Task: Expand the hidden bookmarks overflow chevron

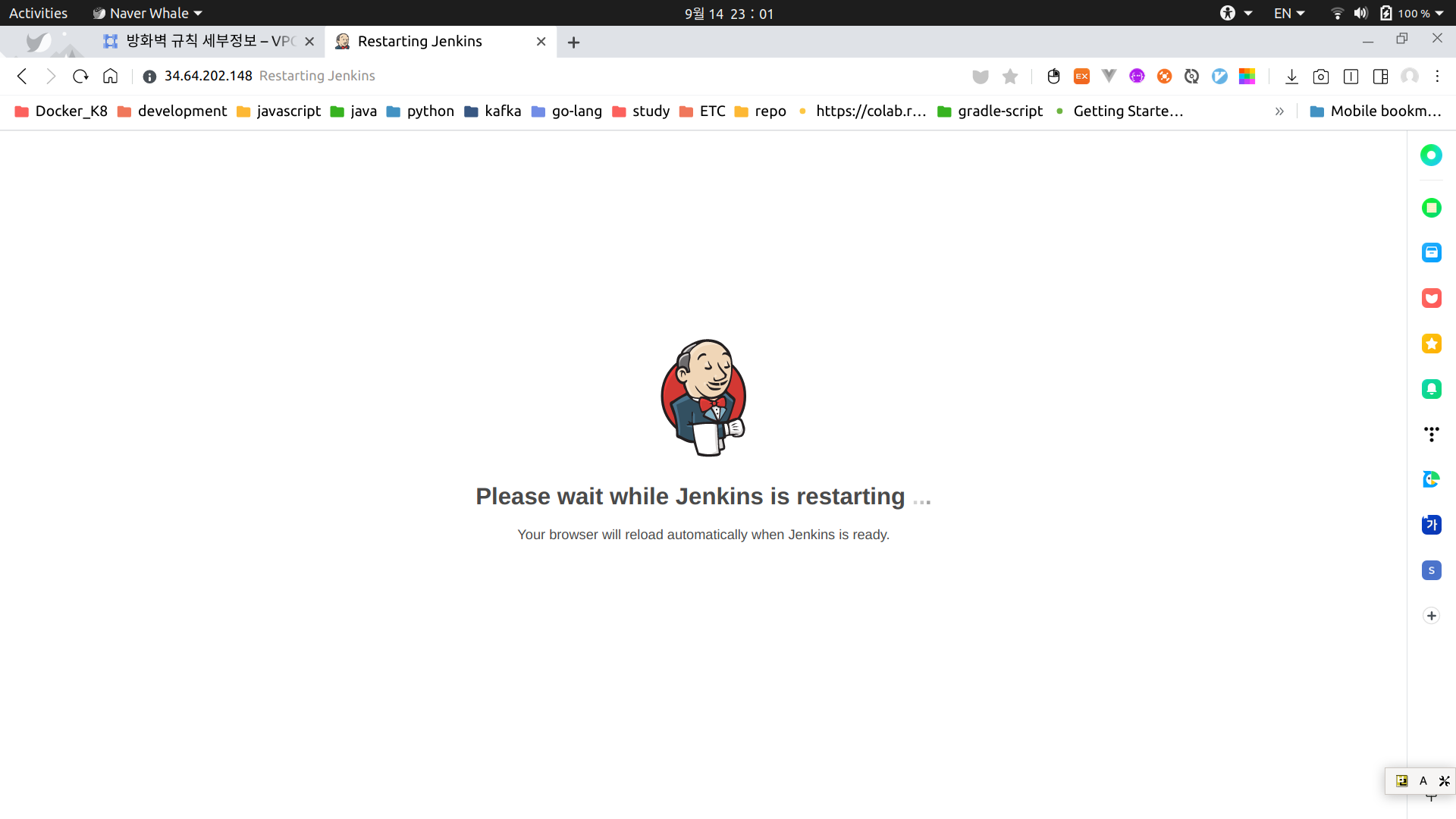Action: tap(1279, 111)
